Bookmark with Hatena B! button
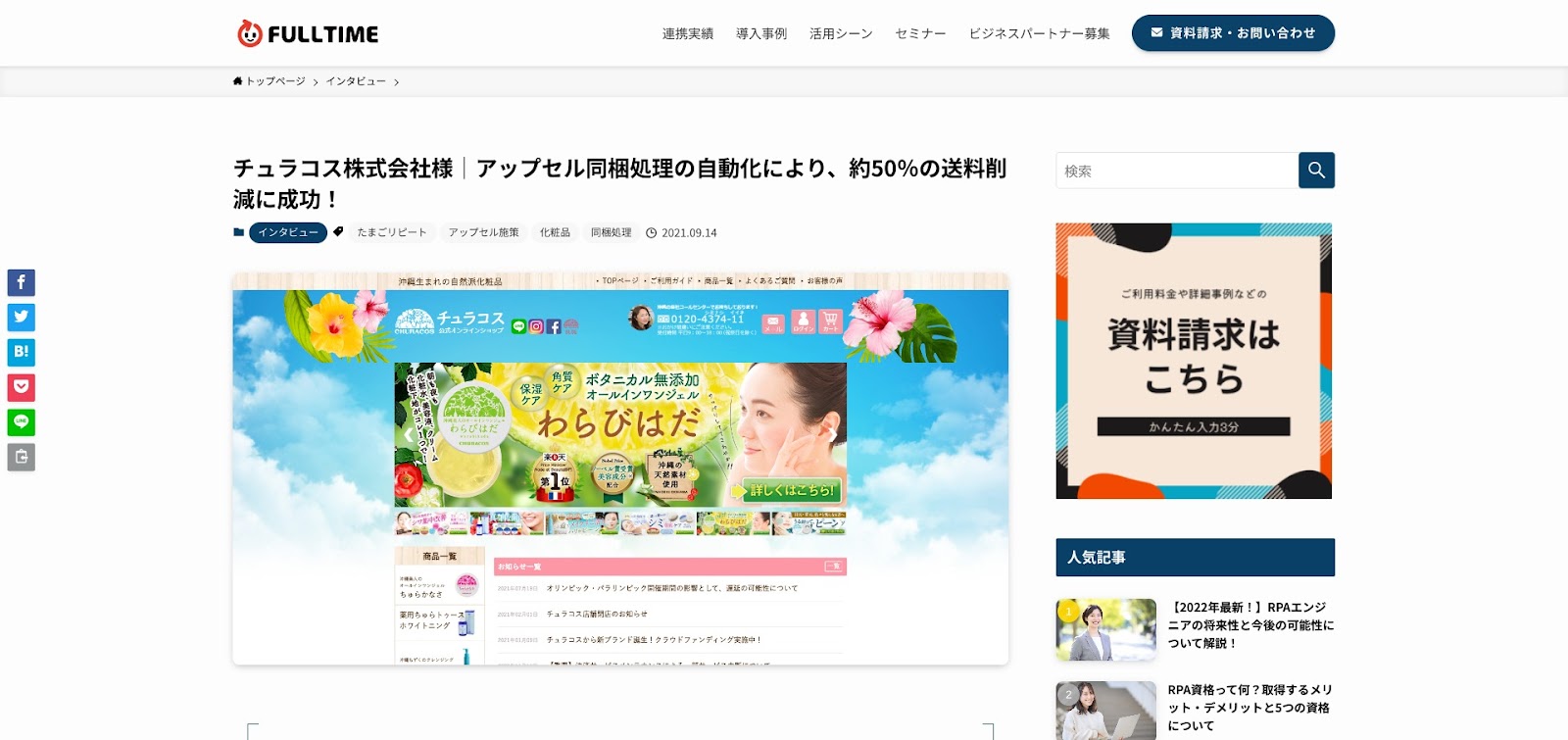Screen dimensions: 1568x740 22,352
